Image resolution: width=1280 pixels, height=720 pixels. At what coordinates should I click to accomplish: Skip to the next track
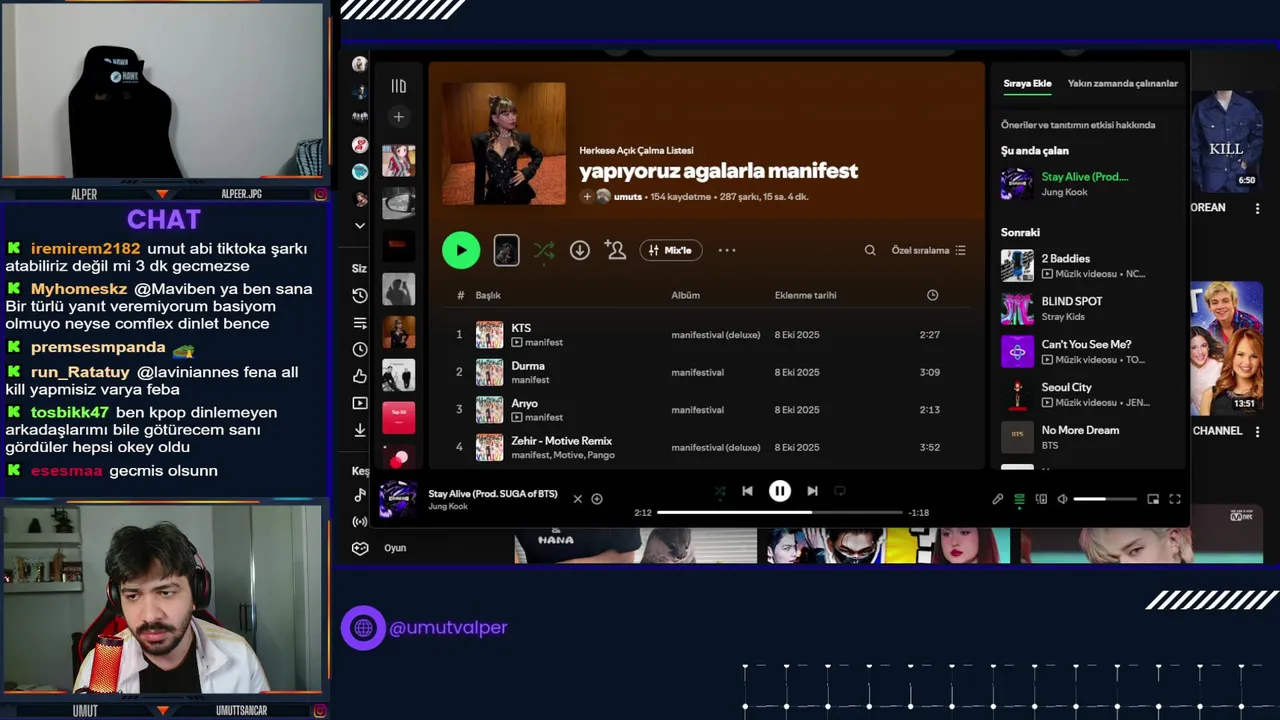pos(812,491)
